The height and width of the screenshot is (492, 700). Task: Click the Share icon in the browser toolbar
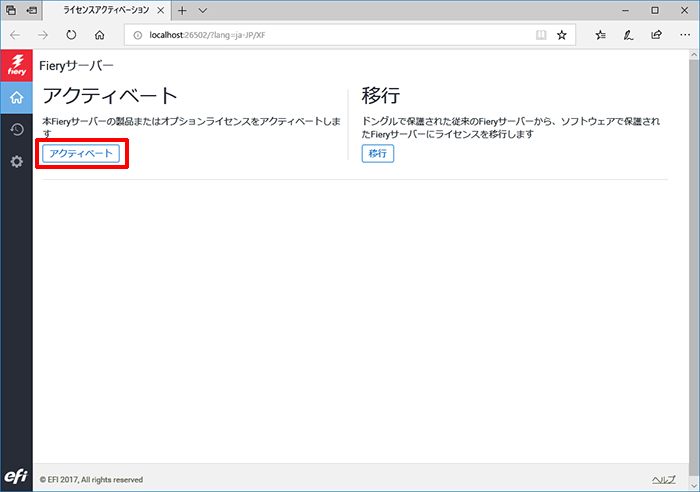(656, 35)
